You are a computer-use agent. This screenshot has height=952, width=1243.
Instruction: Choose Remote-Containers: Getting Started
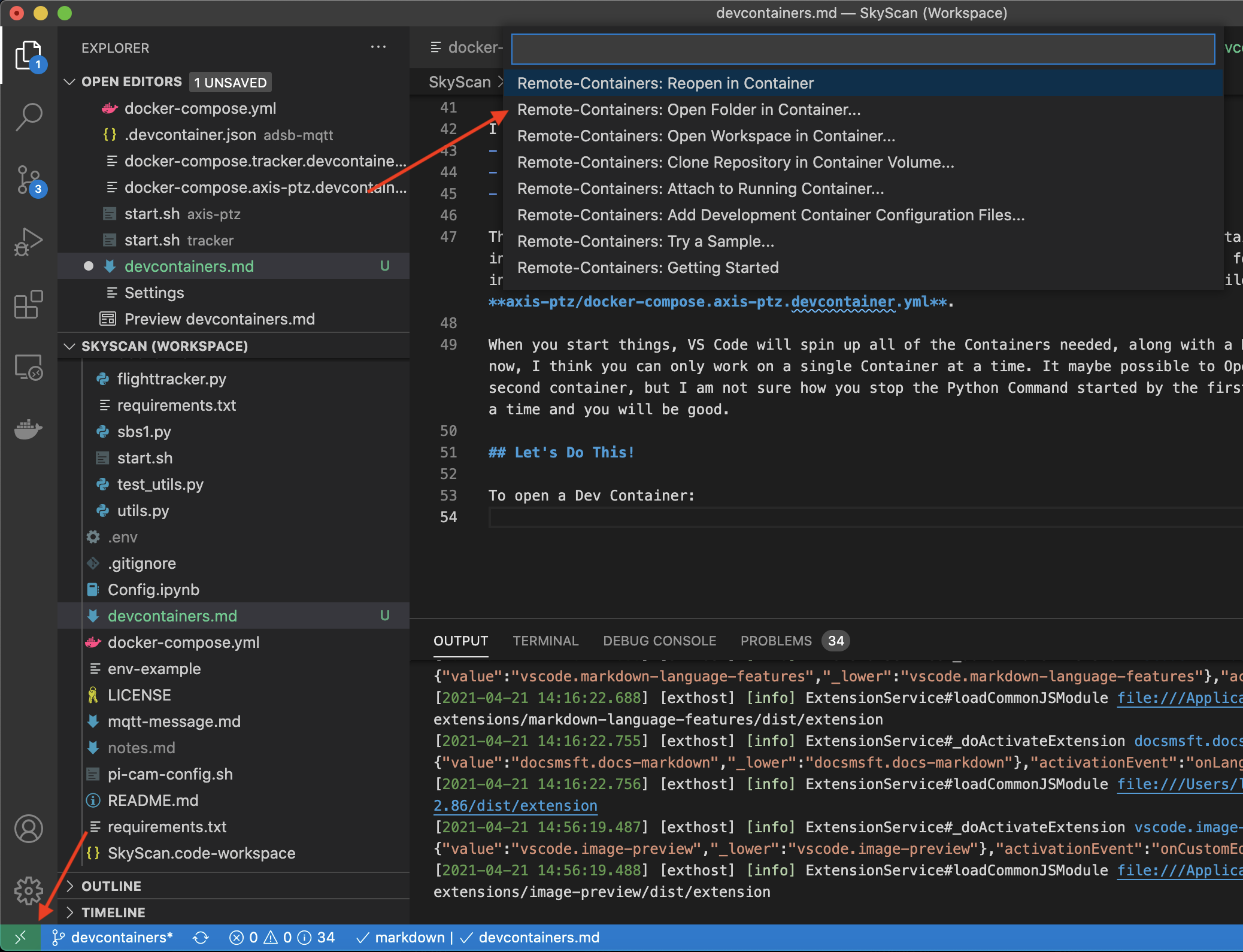pos(863,268)
